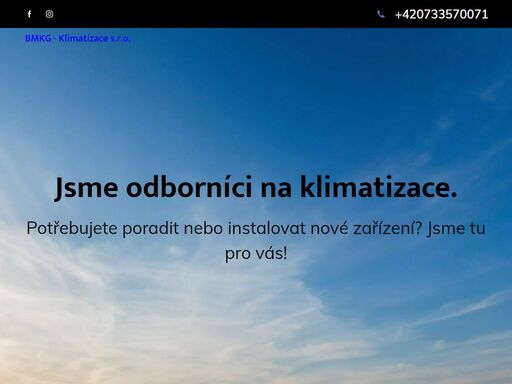This screenshot has width=512, height=384.
Task: Click the text pro vás!
Action: [256, 253]
